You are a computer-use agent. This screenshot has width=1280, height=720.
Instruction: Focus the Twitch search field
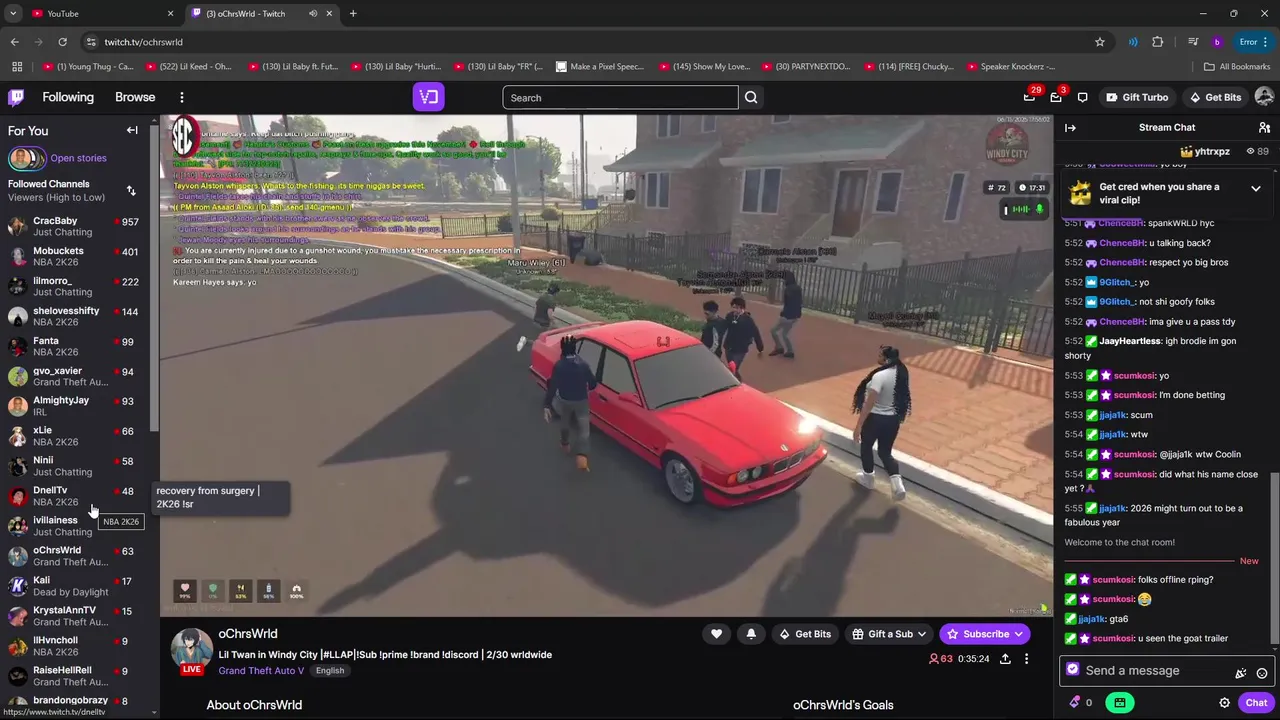(x=620, y=97)
